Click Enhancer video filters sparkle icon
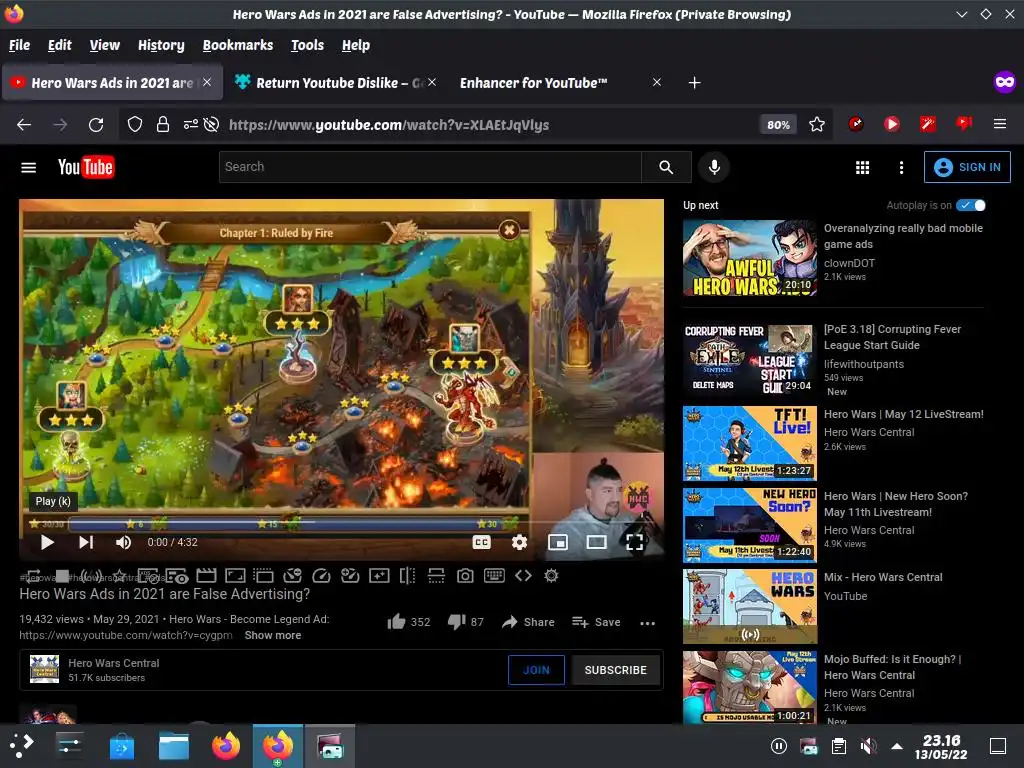Screen dimensions: 1024x768 click(x=379, y=575)
